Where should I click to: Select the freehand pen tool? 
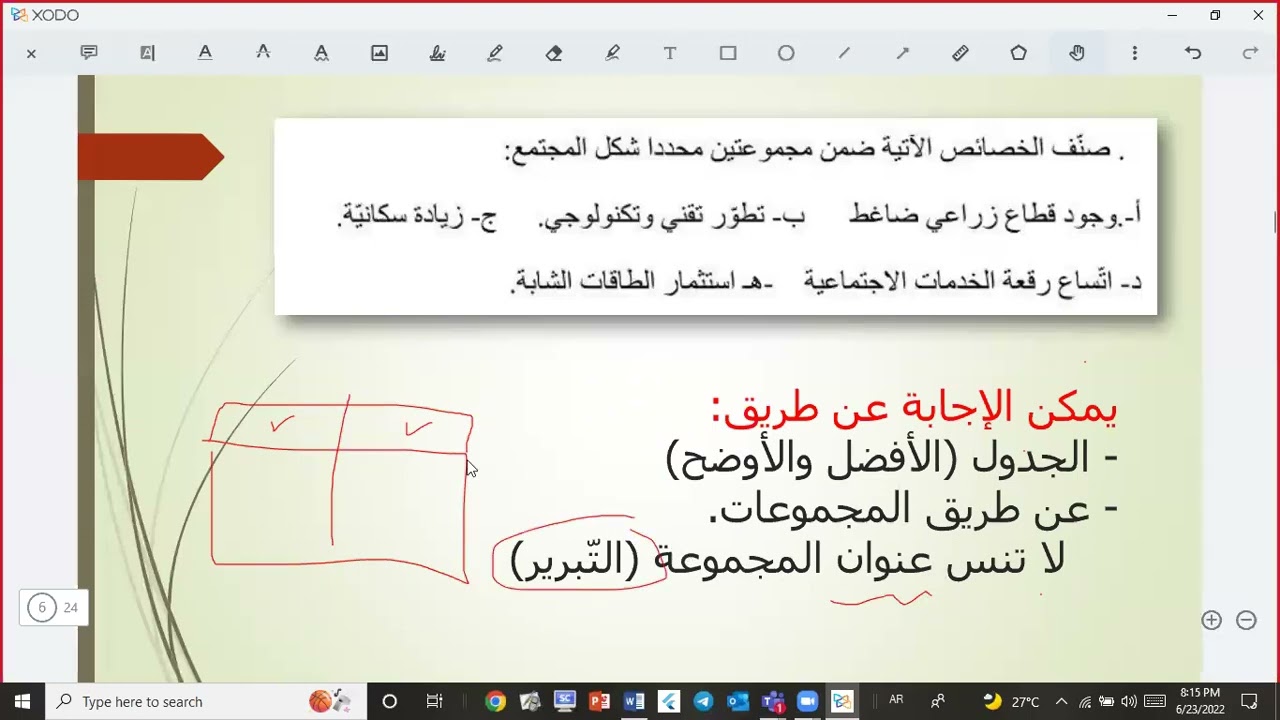pos(495,53)
